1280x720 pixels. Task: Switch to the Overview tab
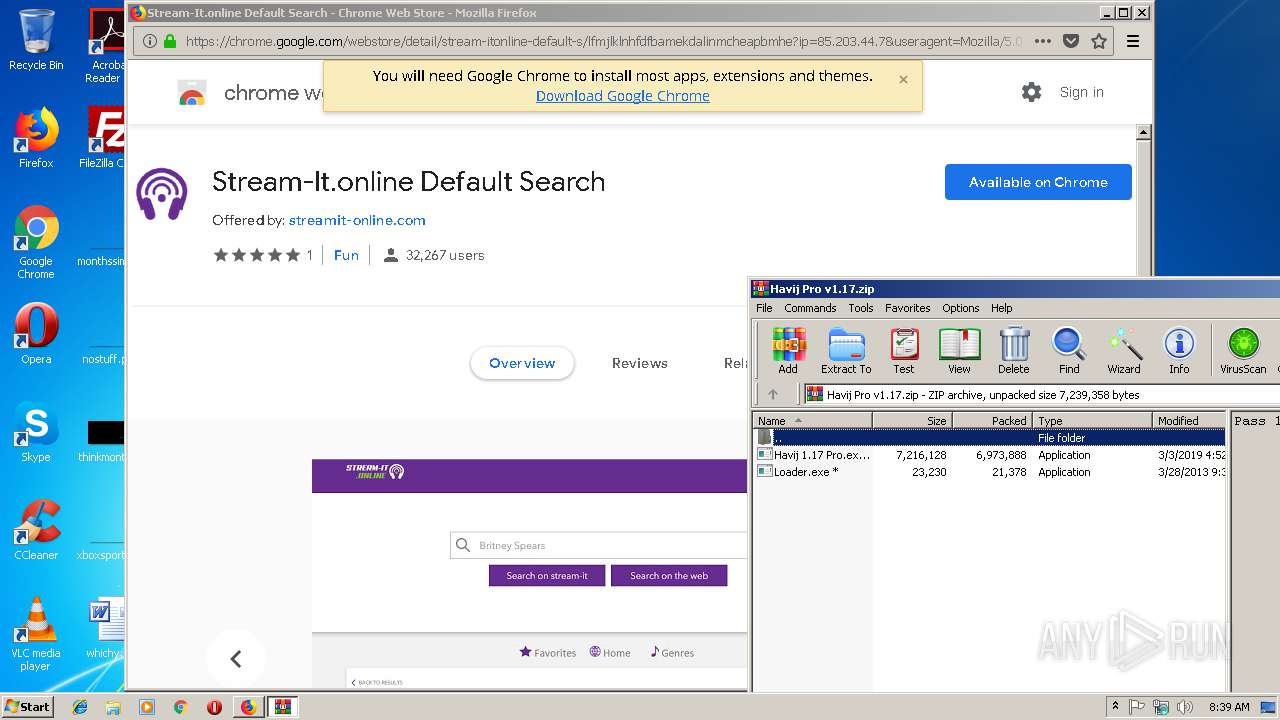pos(522,363)
